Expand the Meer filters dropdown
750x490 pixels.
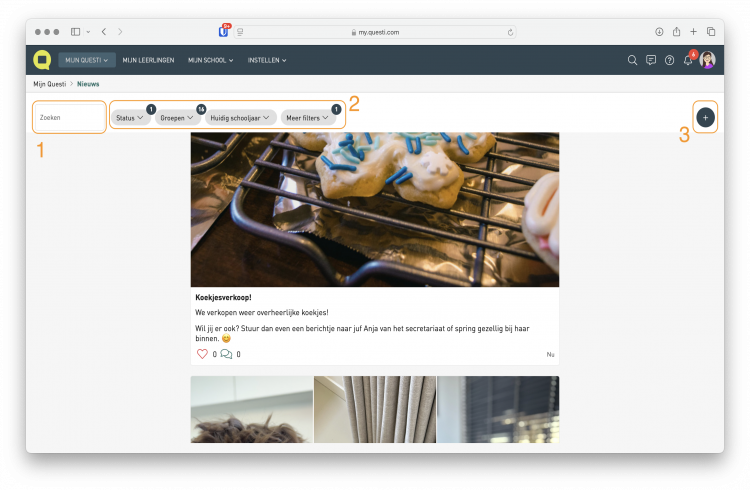[307, 118]
